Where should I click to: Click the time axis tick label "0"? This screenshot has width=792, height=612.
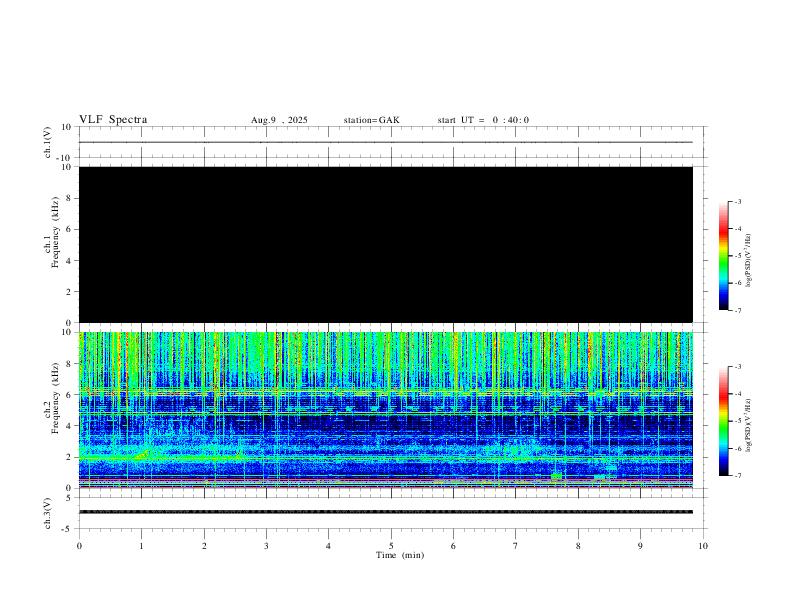pos(79,546)
